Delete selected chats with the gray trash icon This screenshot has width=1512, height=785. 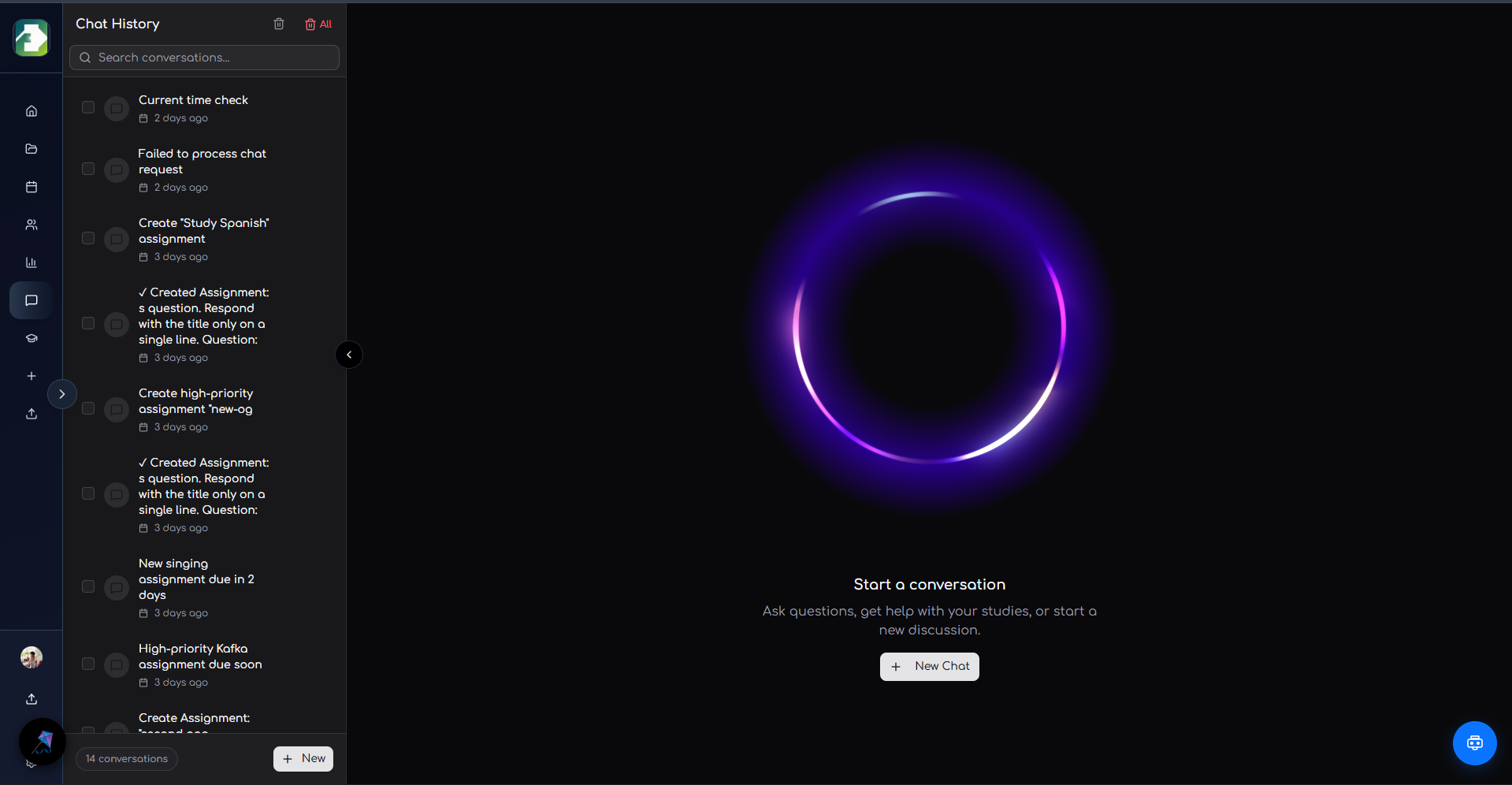pyautogui.click(x=279, y=24)
